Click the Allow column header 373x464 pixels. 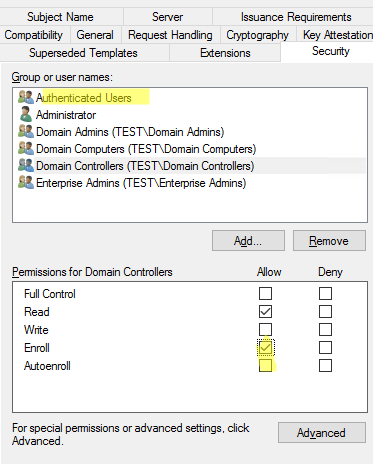pyautogui.click(x=269, y=272)
